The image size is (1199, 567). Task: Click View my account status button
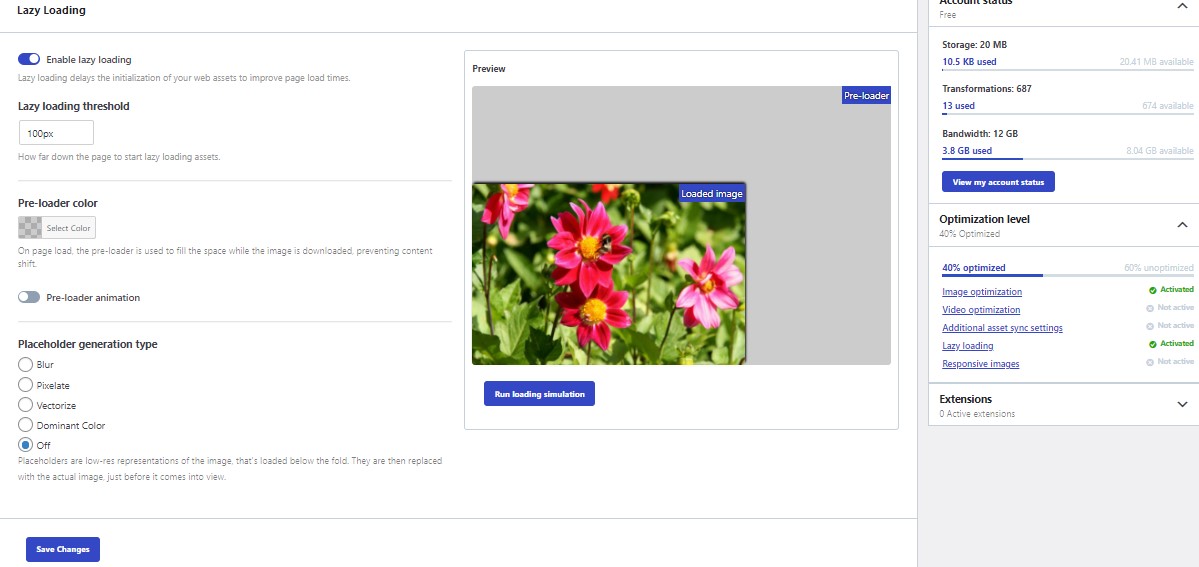coord(998,182)
